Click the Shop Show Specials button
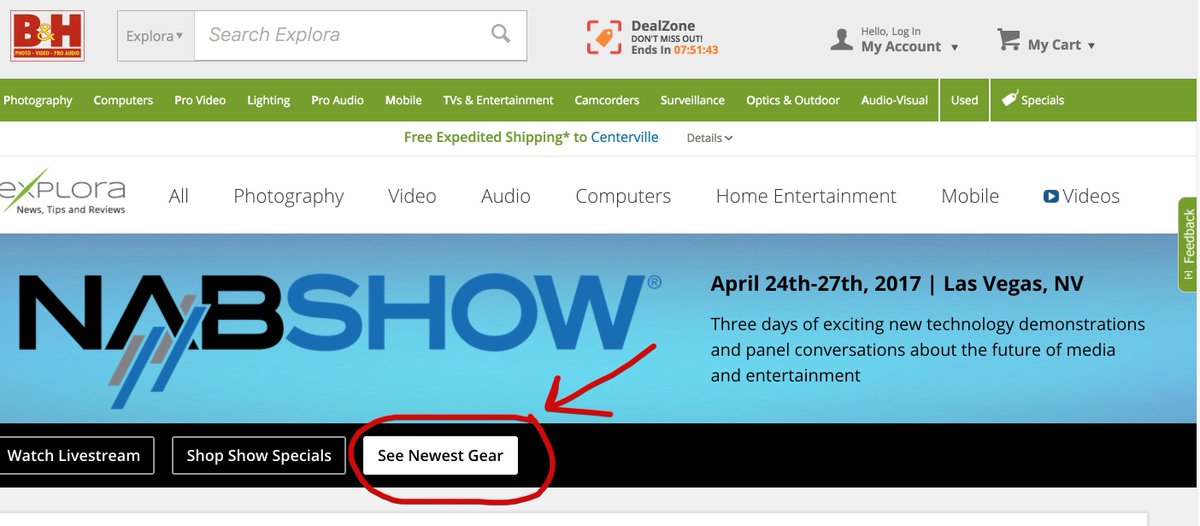Image resolution: width=1200 pixels, height=526 pixels. [x=259, y=455]
